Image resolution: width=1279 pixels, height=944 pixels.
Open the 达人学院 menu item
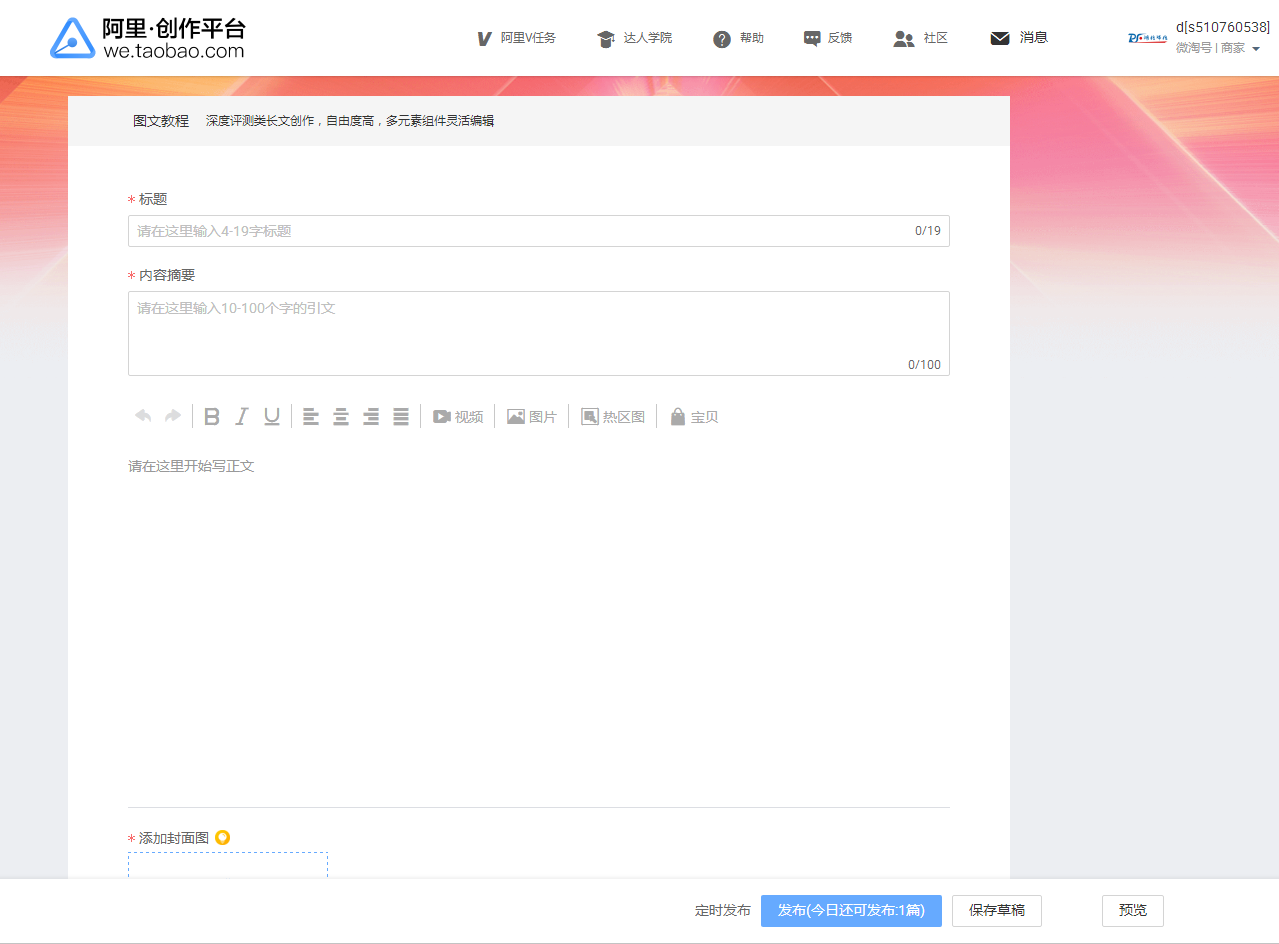634,38
